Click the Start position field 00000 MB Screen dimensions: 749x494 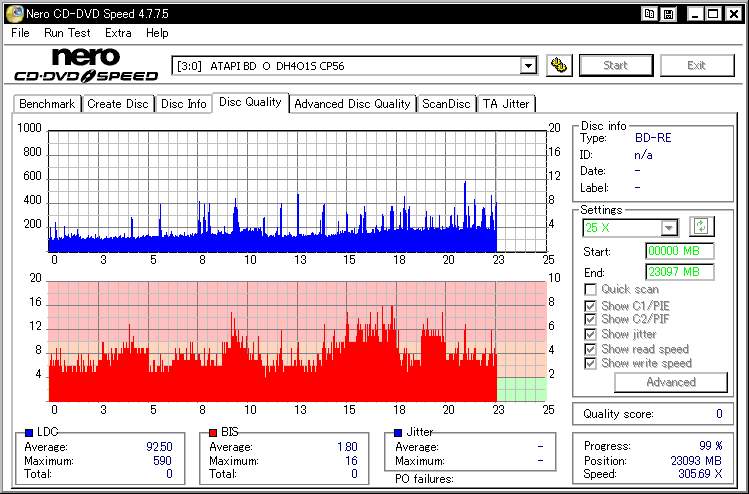[x=680, y=251]
